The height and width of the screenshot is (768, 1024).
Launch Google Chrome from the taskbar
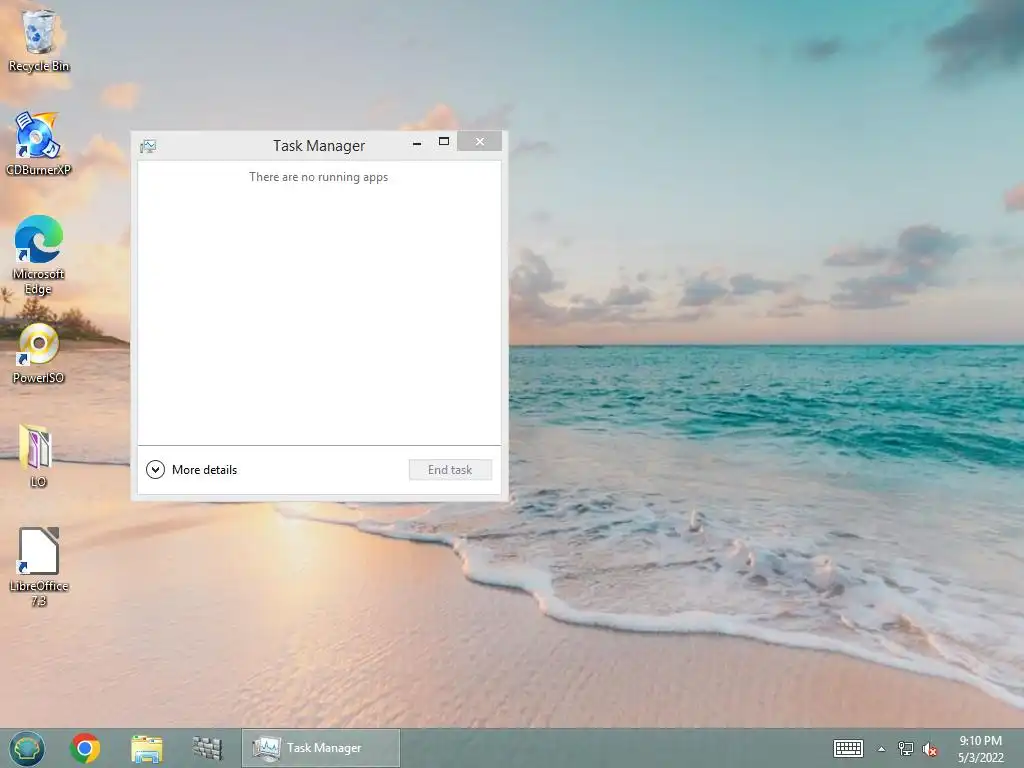click(x=85, y=748)
